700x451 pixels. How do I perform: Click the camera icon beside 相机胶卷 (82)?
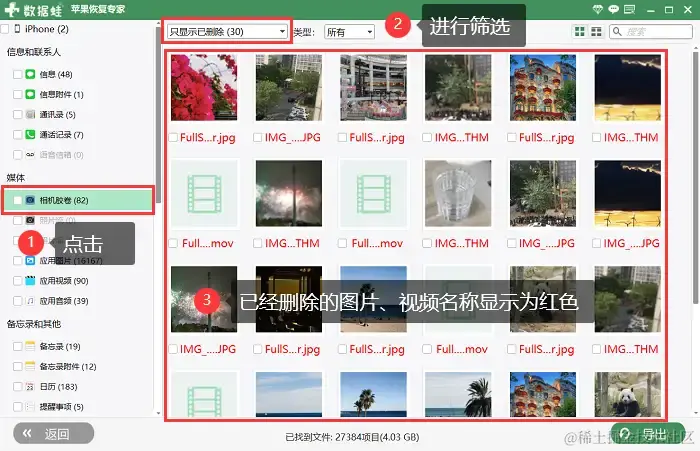[x=30, y=200]
